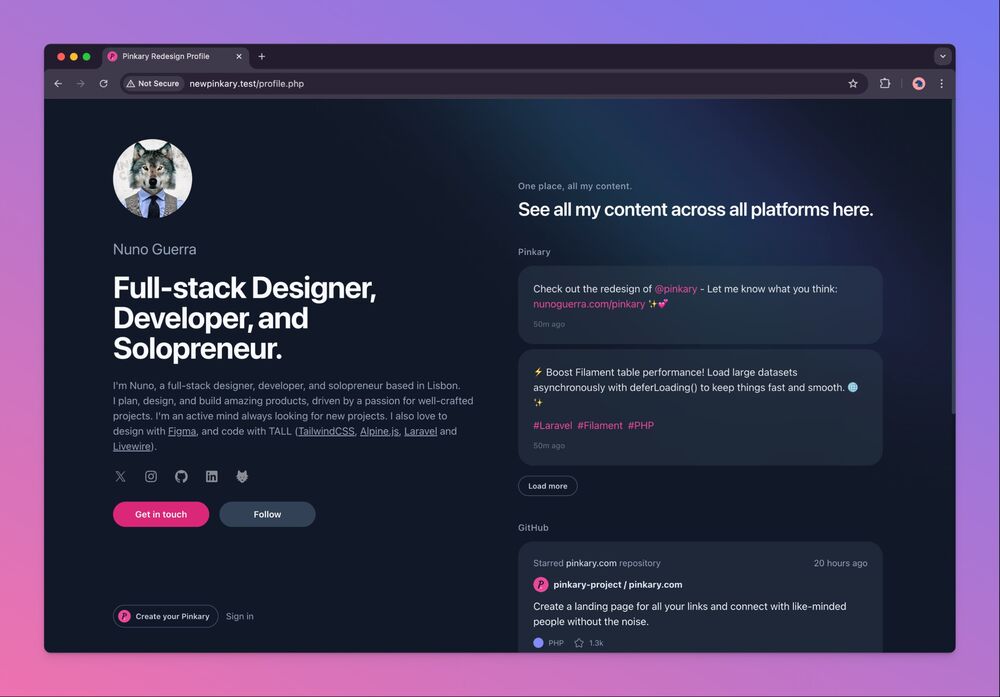Click the 'Starred pinkary.com repository' text
The height and width of the screenshot is (697, 1000).
tap(597, 563)
